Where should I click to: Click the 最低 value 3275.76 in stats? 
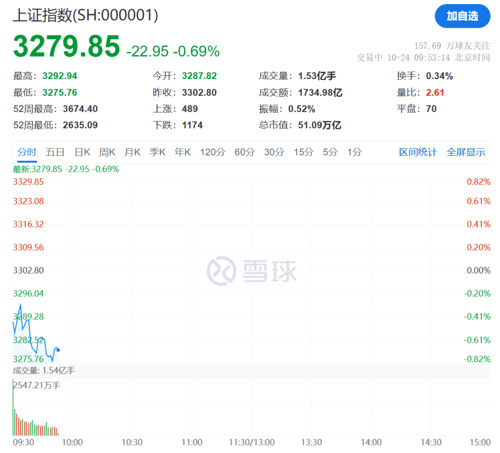[60, 93]
